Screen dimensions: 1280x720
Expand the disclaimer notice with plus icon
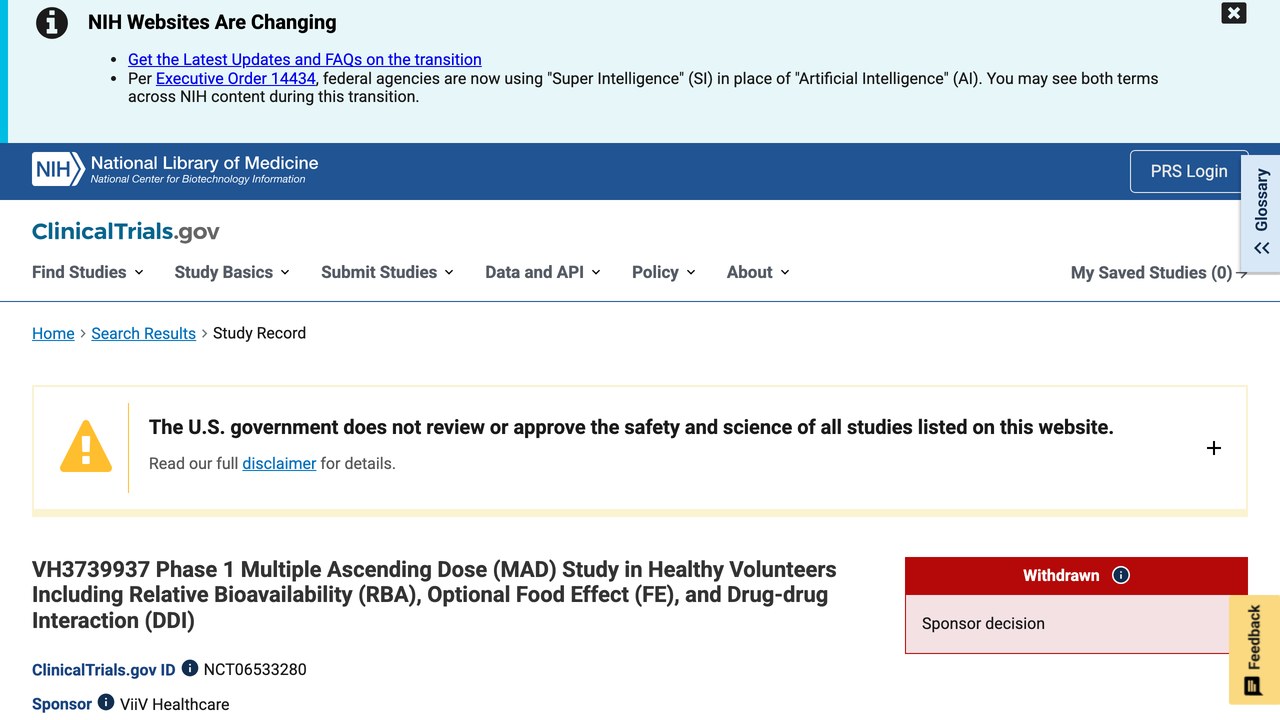(1214, 448)
